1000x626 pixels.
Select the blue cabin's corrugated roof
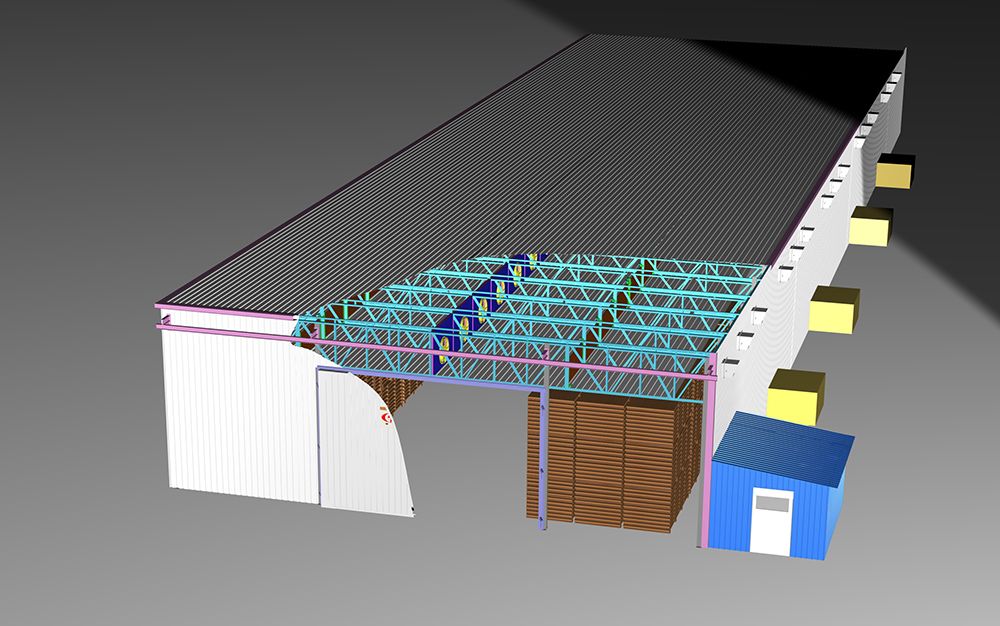(x=786, y=436)
